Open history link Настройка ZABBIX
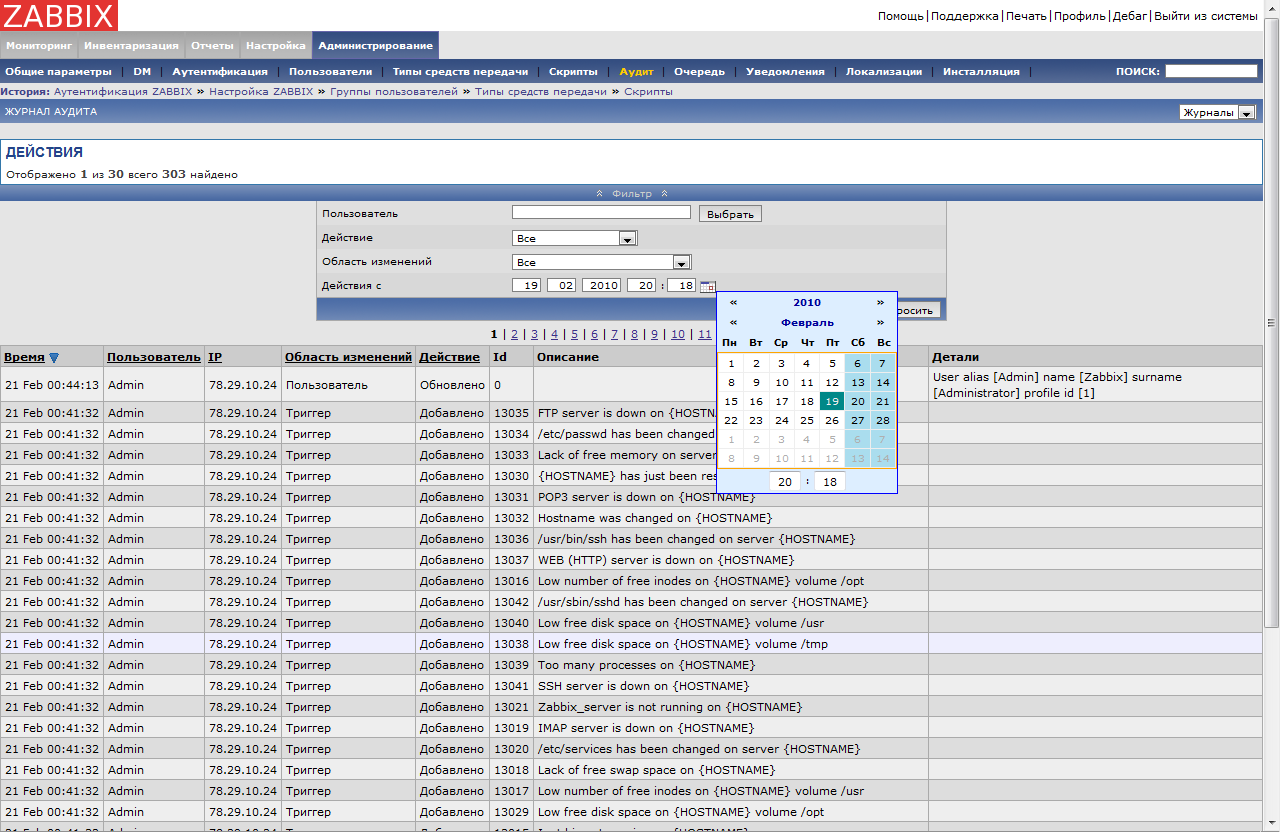The height and width of the screenshot is (832, 1280). pos(261,91)
